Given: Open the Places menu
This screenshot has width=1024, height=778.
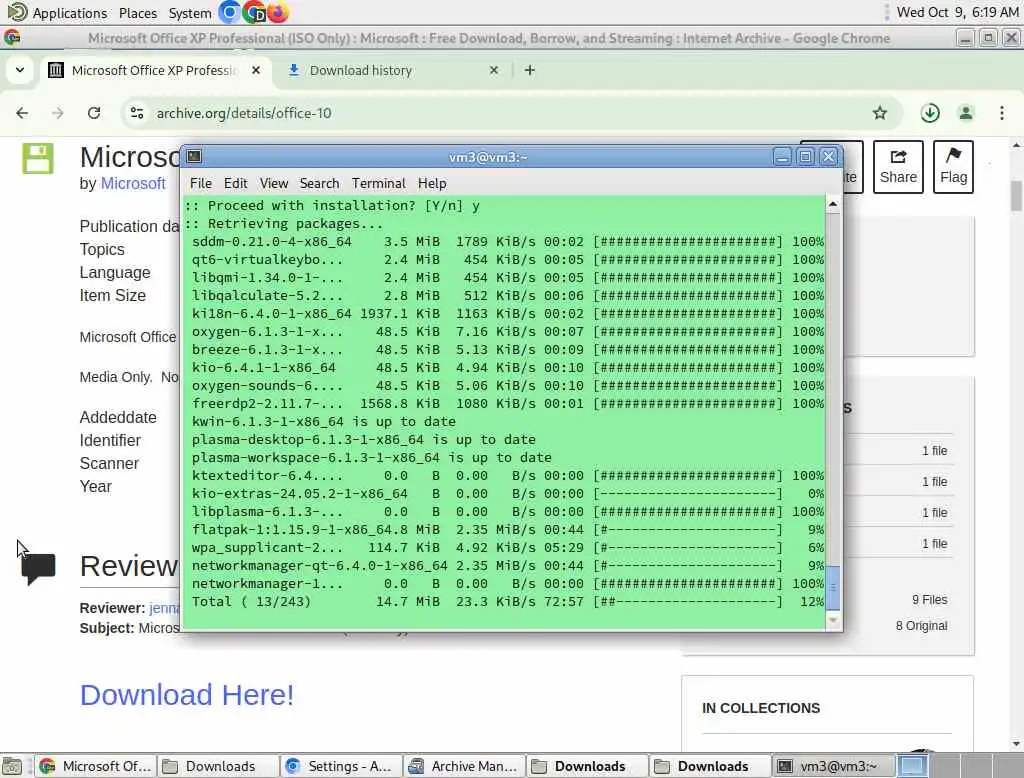Looking at the screenshot, I should pos(138,13).
